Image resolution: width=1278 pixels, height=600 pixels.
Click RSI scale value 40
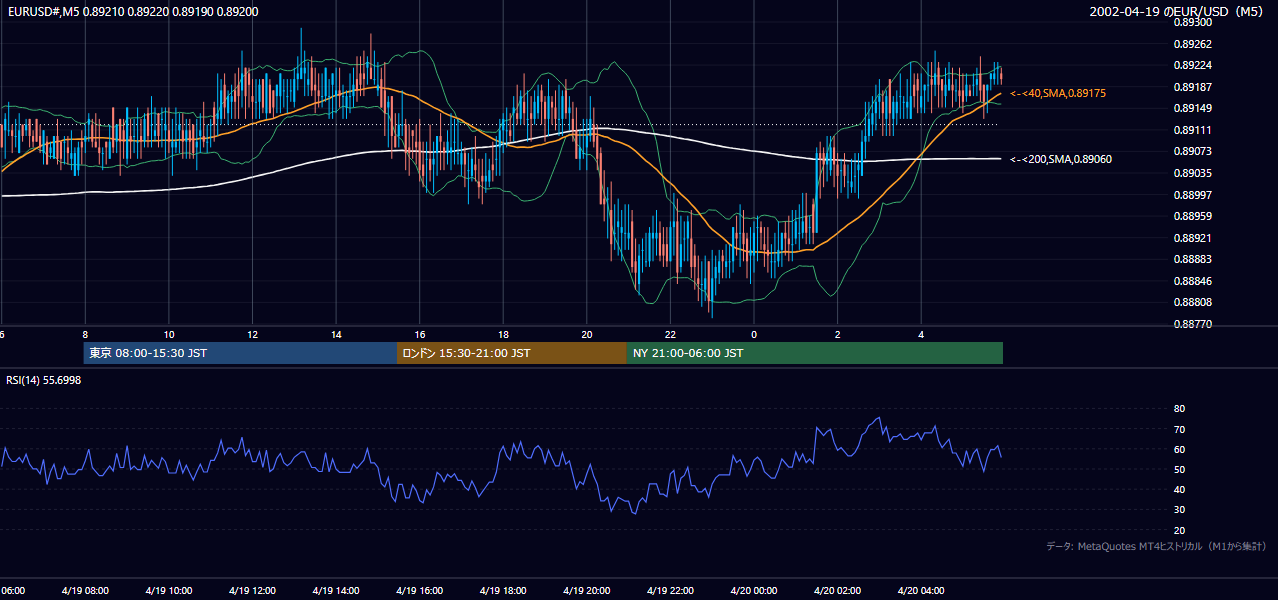coord(1179,490)
